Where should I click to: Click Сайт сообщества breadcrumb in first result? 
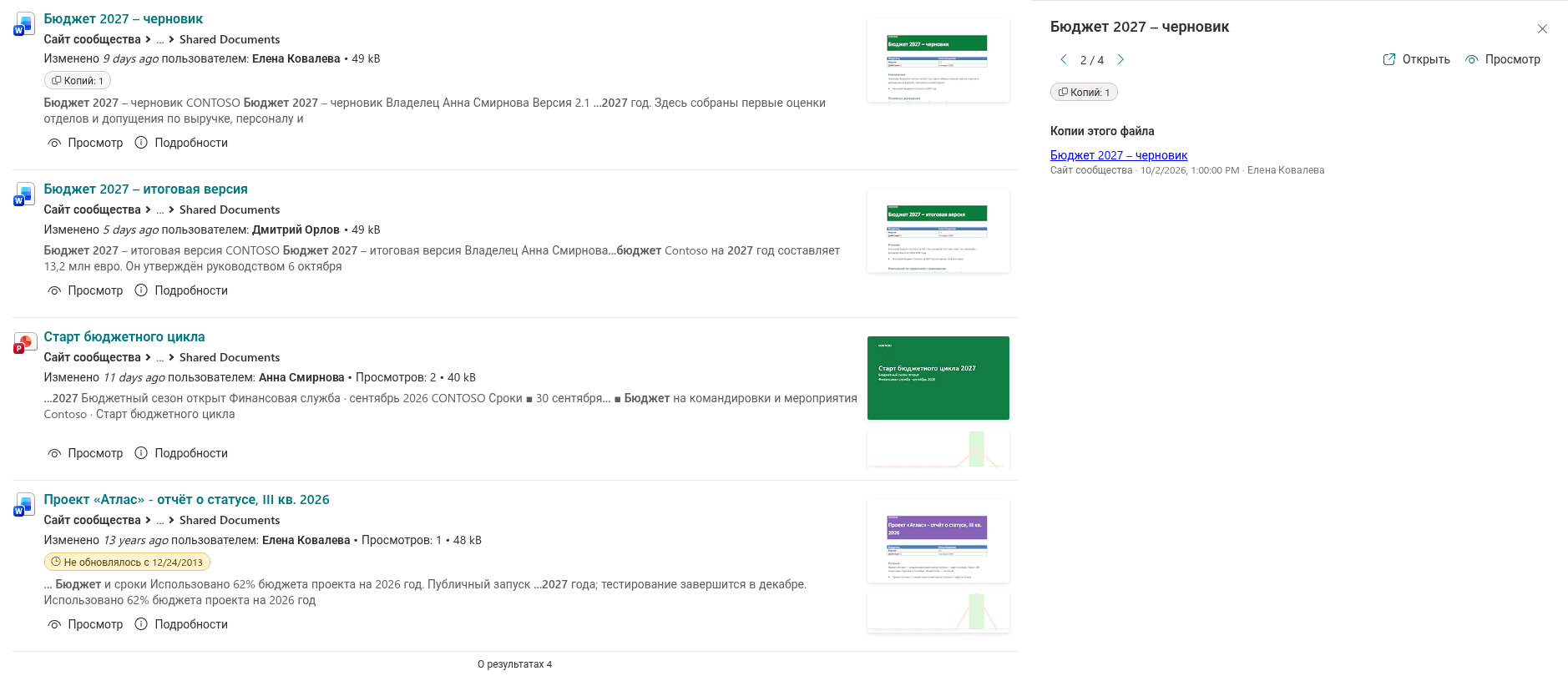[92, 39]
